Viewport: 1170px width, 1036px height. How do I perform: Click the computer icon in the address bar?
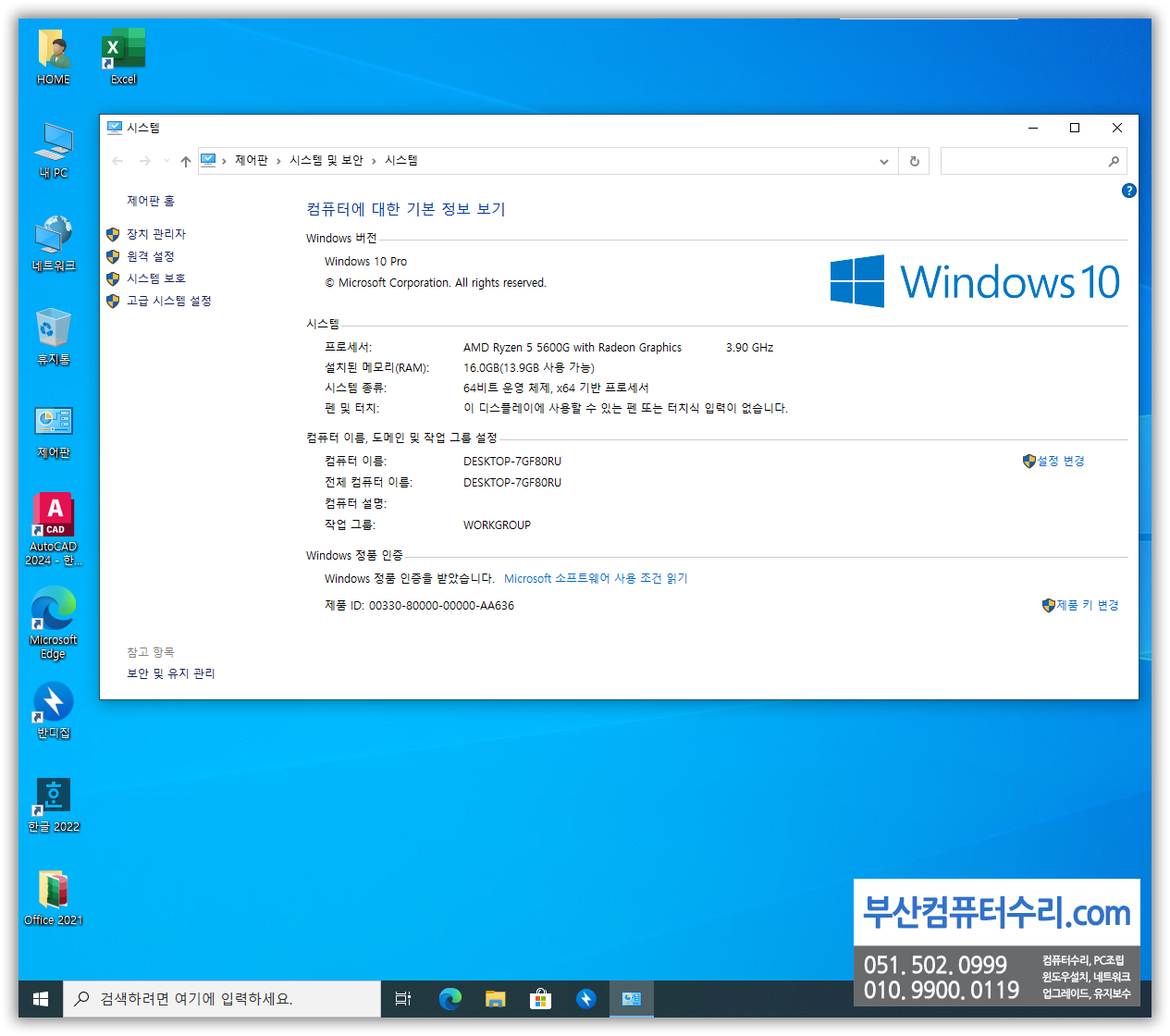click(x=208, y=160)
